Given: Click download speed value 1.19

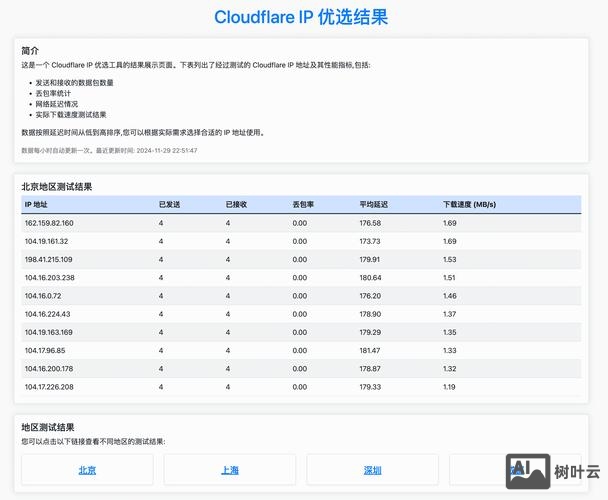Looking at the screenshot, I should pyautogui.click(x=449, y=387).
